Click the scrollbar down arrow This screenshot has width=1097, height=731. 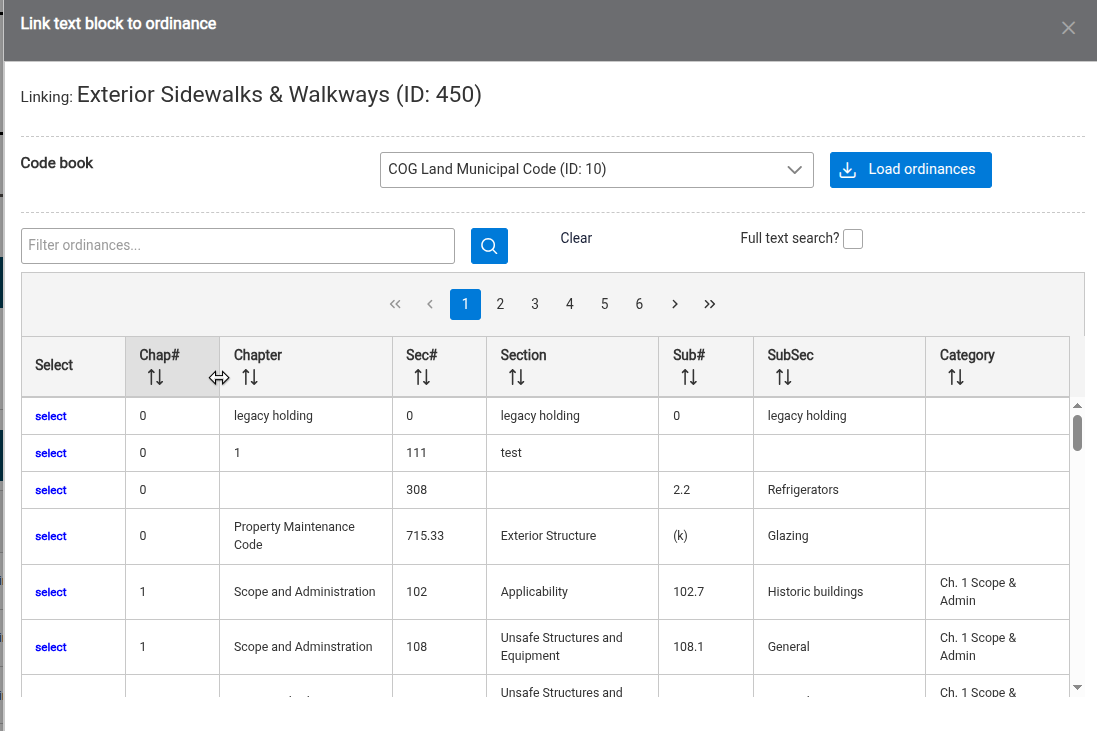point(1077,688)
